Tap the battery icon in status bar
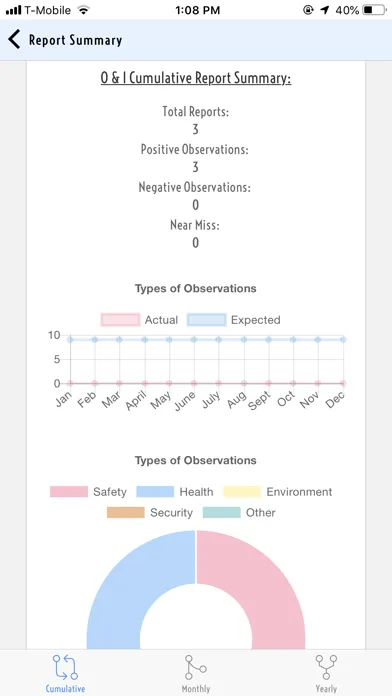Viewport: 392px width, 696px height. coord(374,10)
